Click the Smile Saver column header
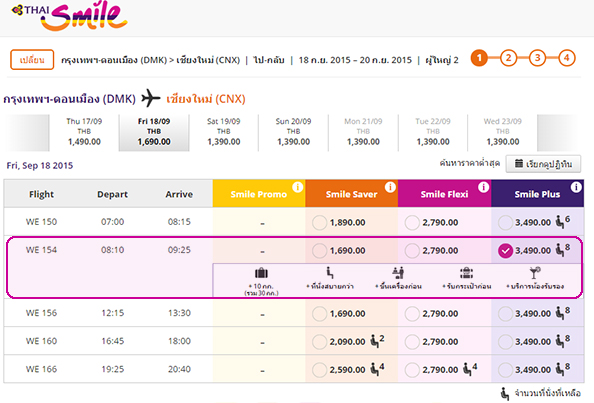This screenshot has width=594, height=403. 352,194
